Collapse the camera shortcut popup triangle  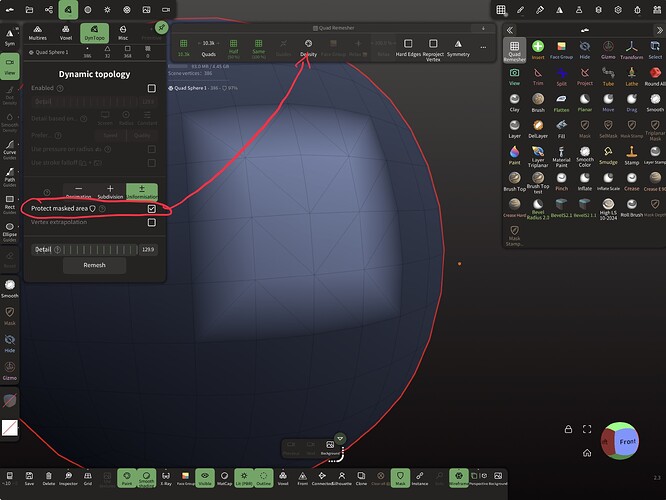coord(340,438)
